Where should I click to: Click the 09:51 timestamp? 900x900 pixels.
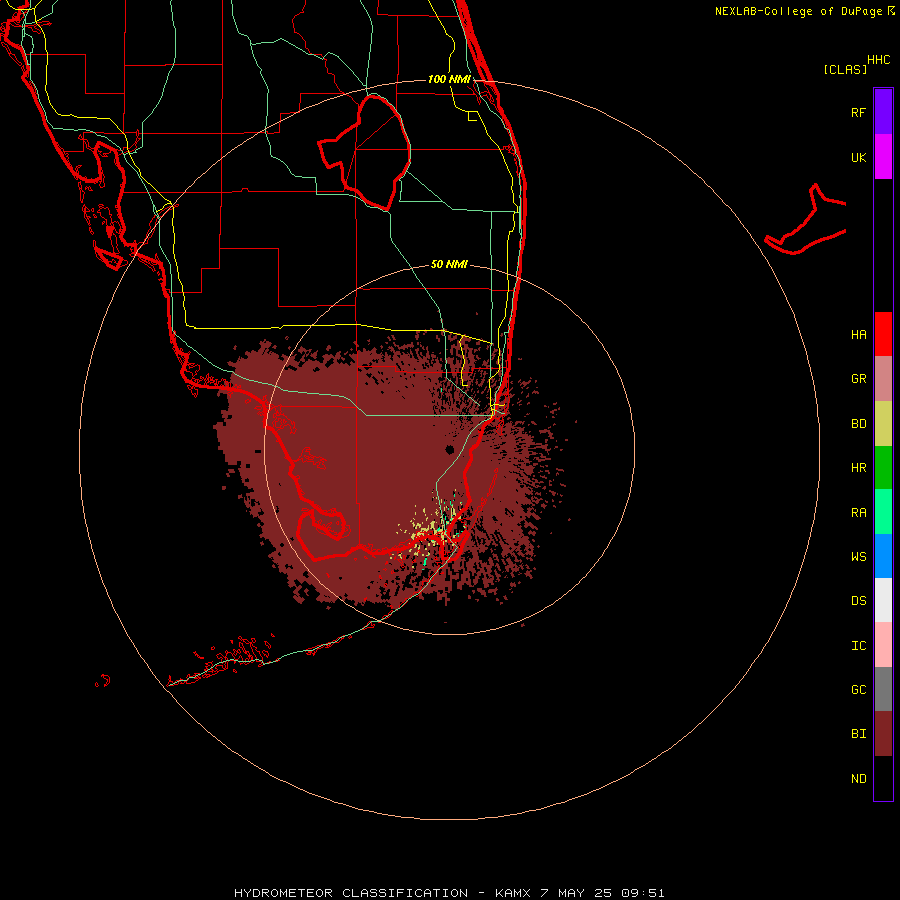click(645, 893)
